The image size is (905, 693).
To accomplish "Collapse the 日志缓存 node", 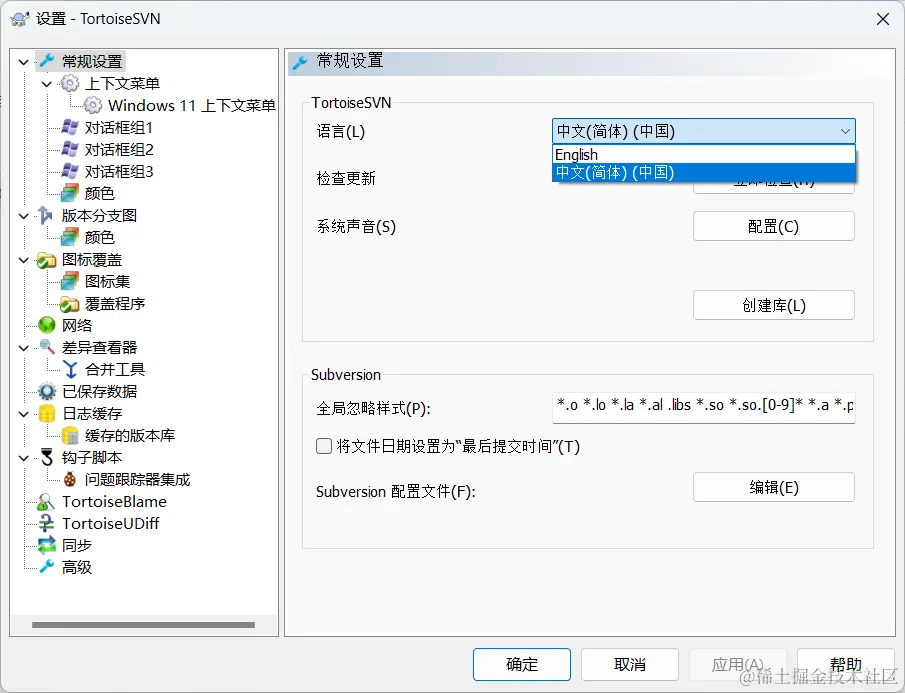I will click(x=24, y=414).
